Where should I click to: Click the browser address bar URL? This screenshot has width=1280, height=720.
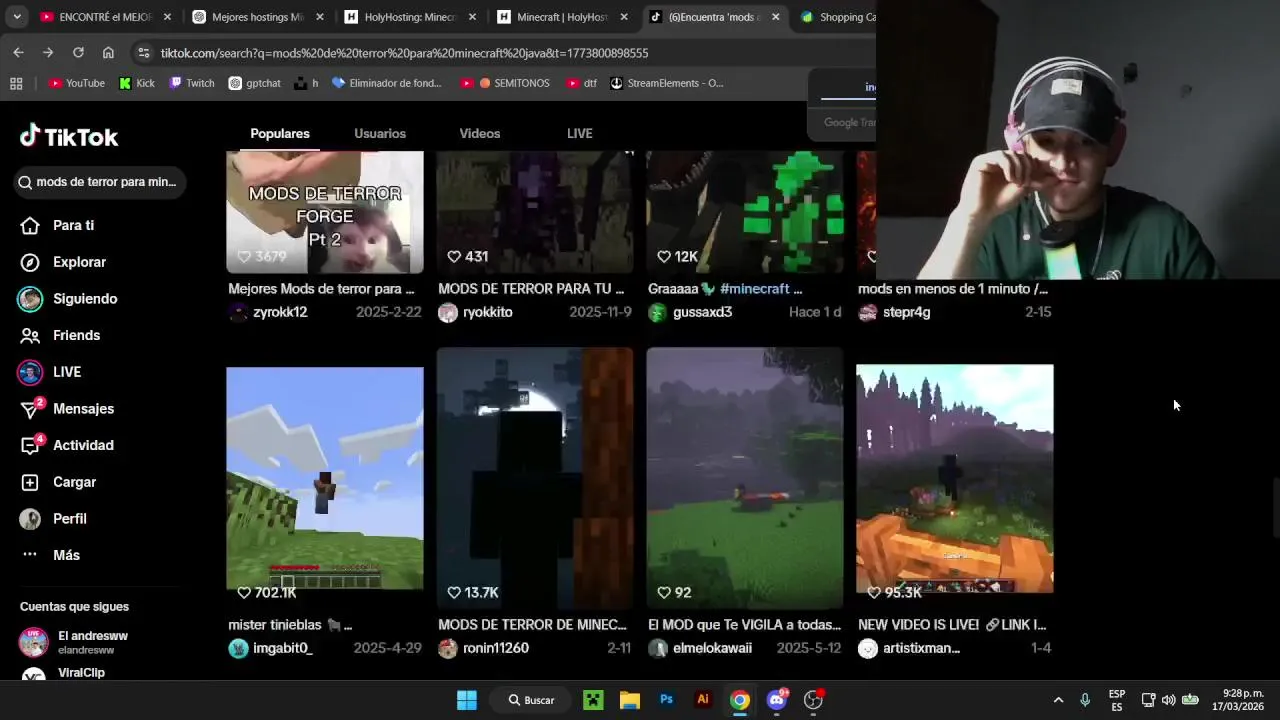click(404, 53)
